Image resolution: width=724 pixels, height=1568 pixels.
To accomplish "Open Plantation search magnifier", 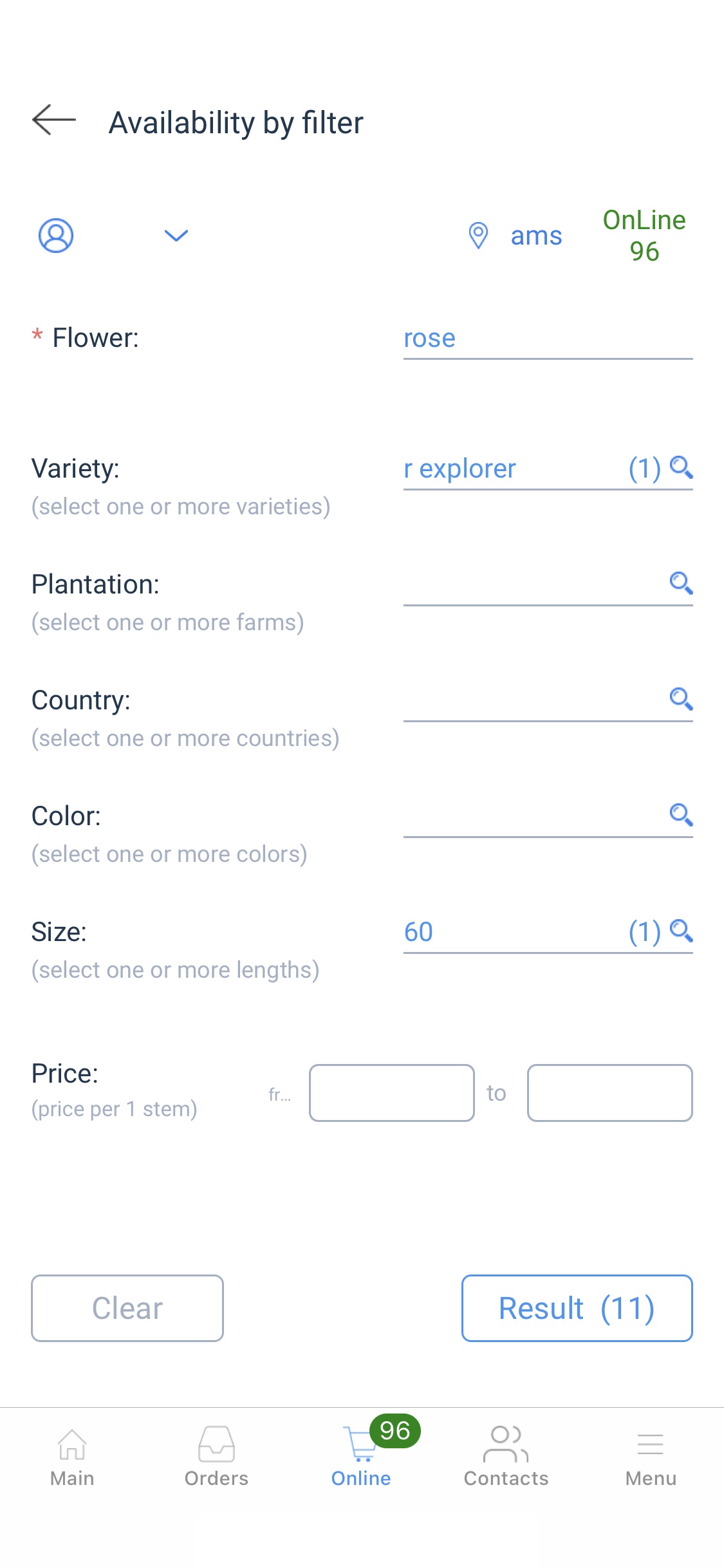I will pyautogui.click(x=681, y=583).
